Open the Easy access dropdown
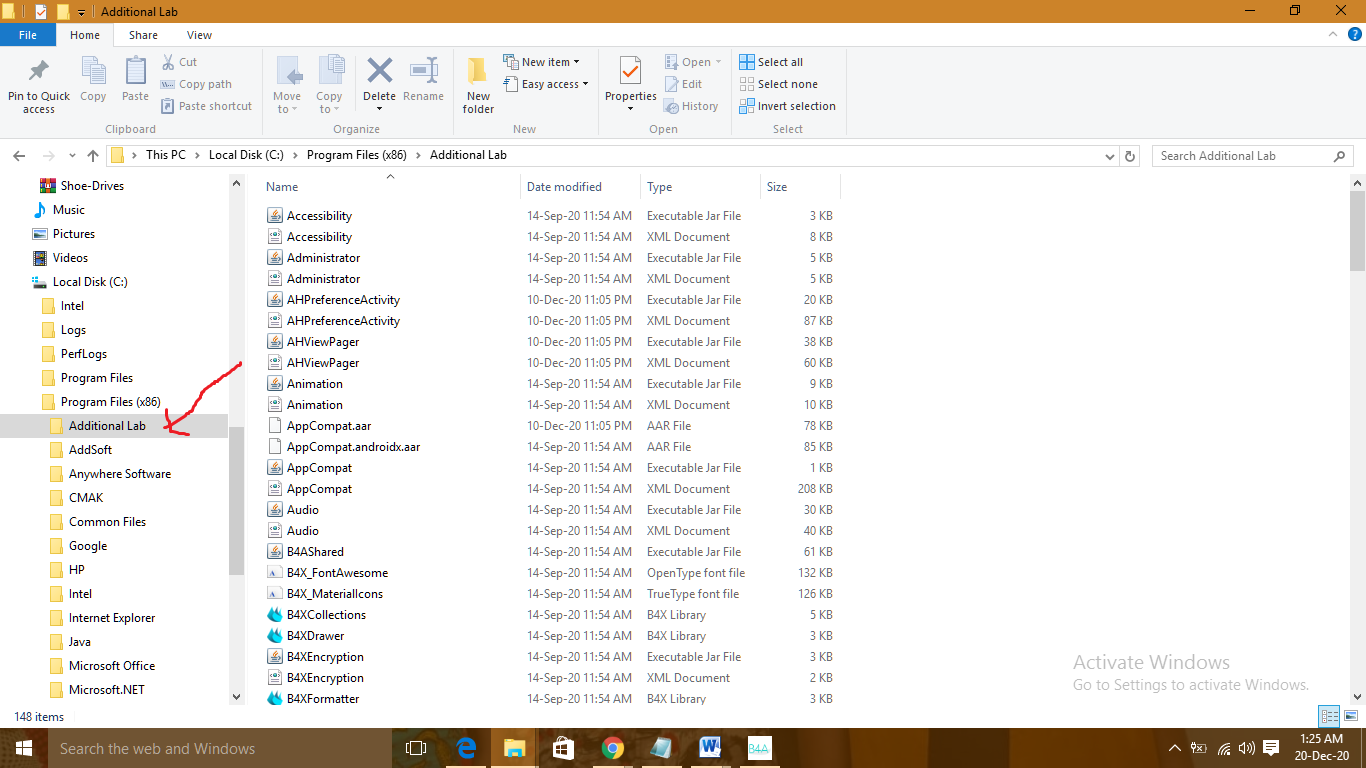The width and height of the screenshot is (1366, 768). (546, 84)
